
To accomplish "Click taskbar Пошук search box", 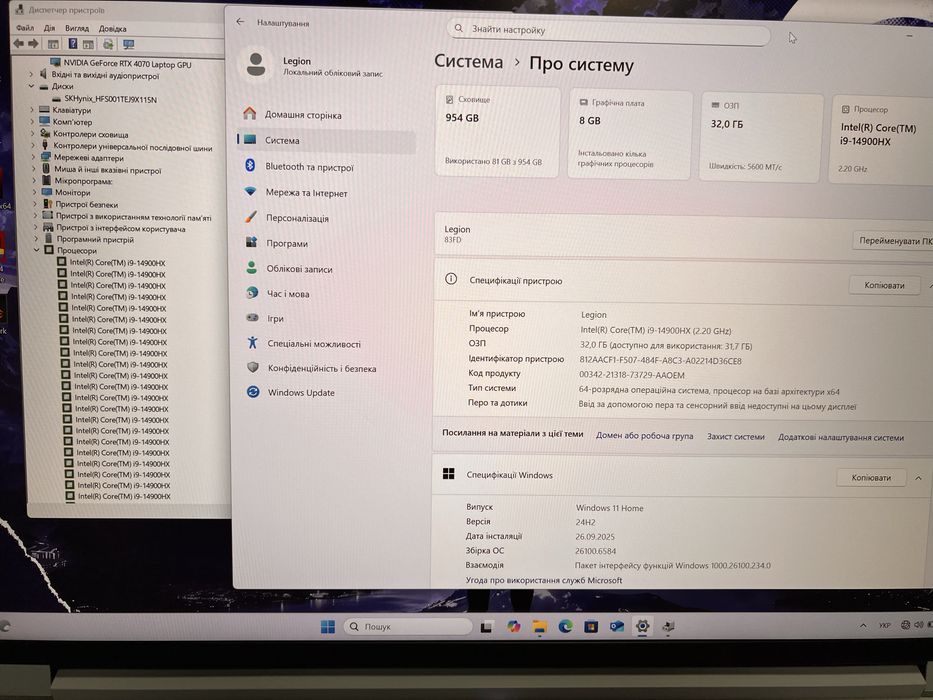I will [x=409, y=627].
